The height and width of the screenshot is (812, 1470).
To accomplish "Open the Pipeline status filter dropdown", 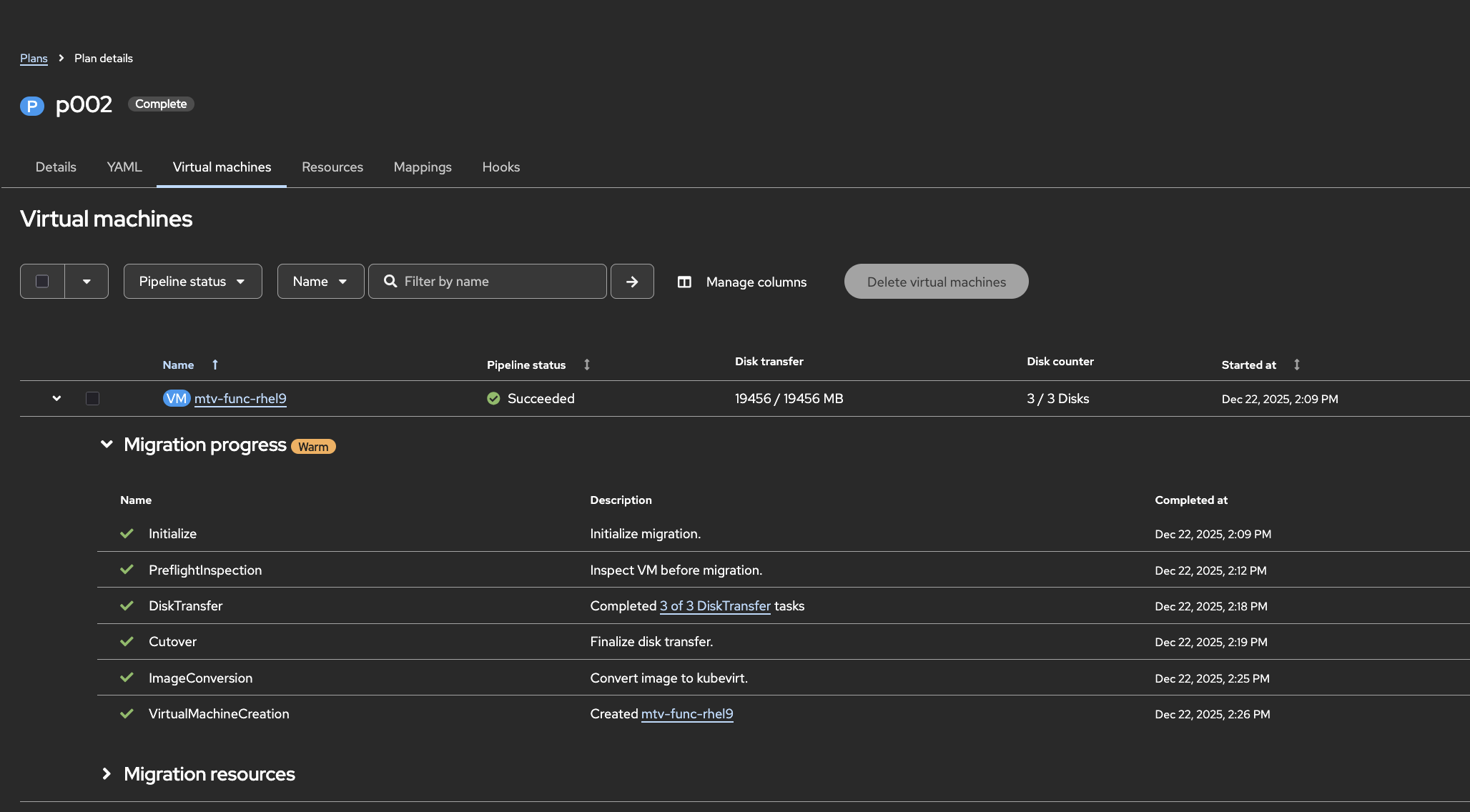I will coord(192,282).
